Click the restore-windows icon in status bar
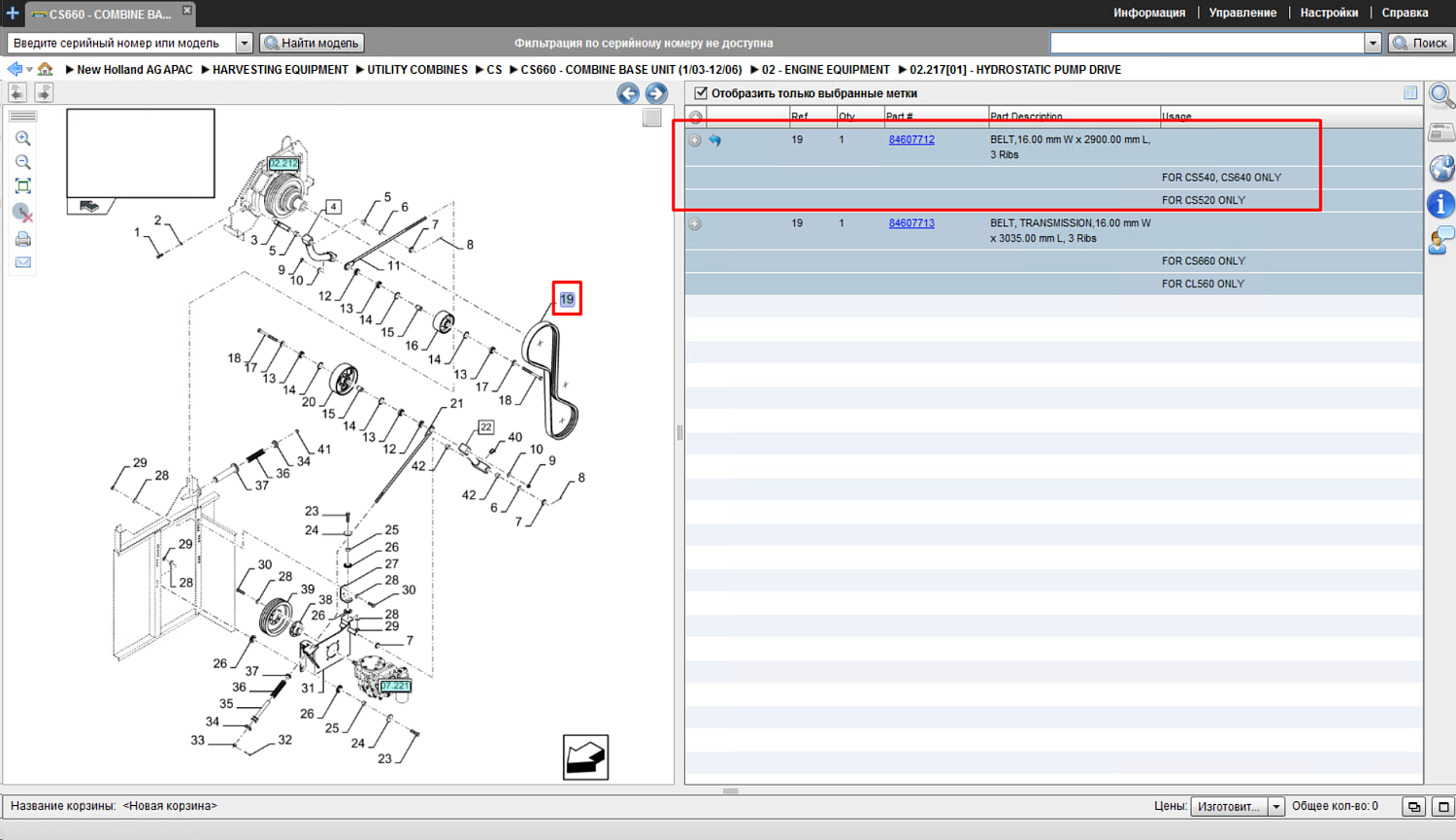 point(1414,806)
